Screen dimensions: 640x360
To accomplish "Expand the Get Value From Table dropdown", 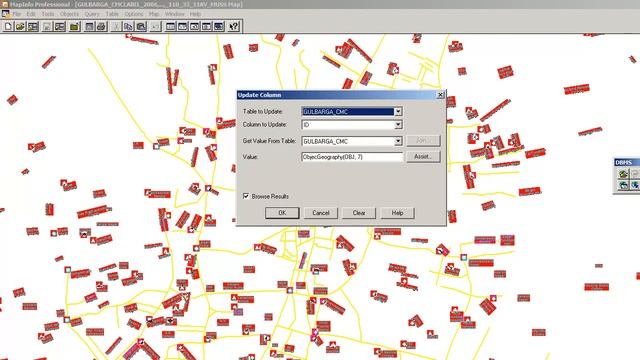I will pos(398,141).
